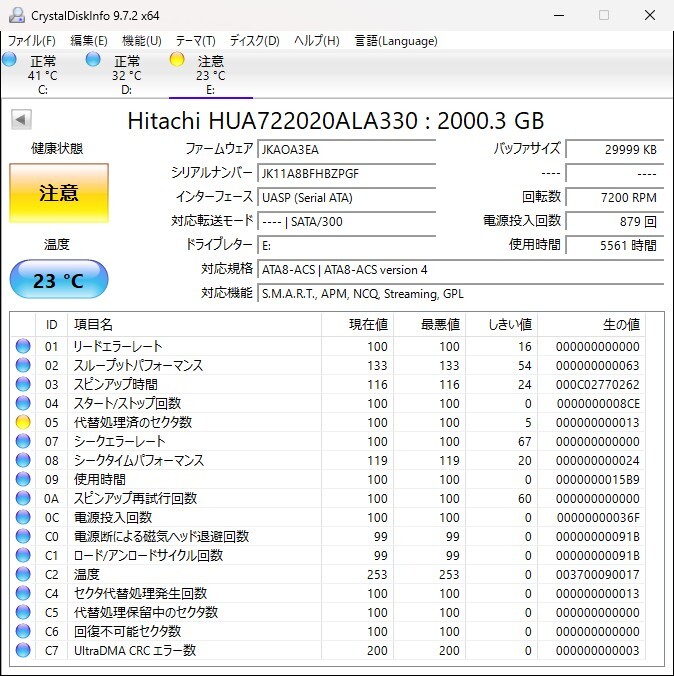Open the 編集(E) menu
The image size is (674, 676).
(x=88, y=41)
